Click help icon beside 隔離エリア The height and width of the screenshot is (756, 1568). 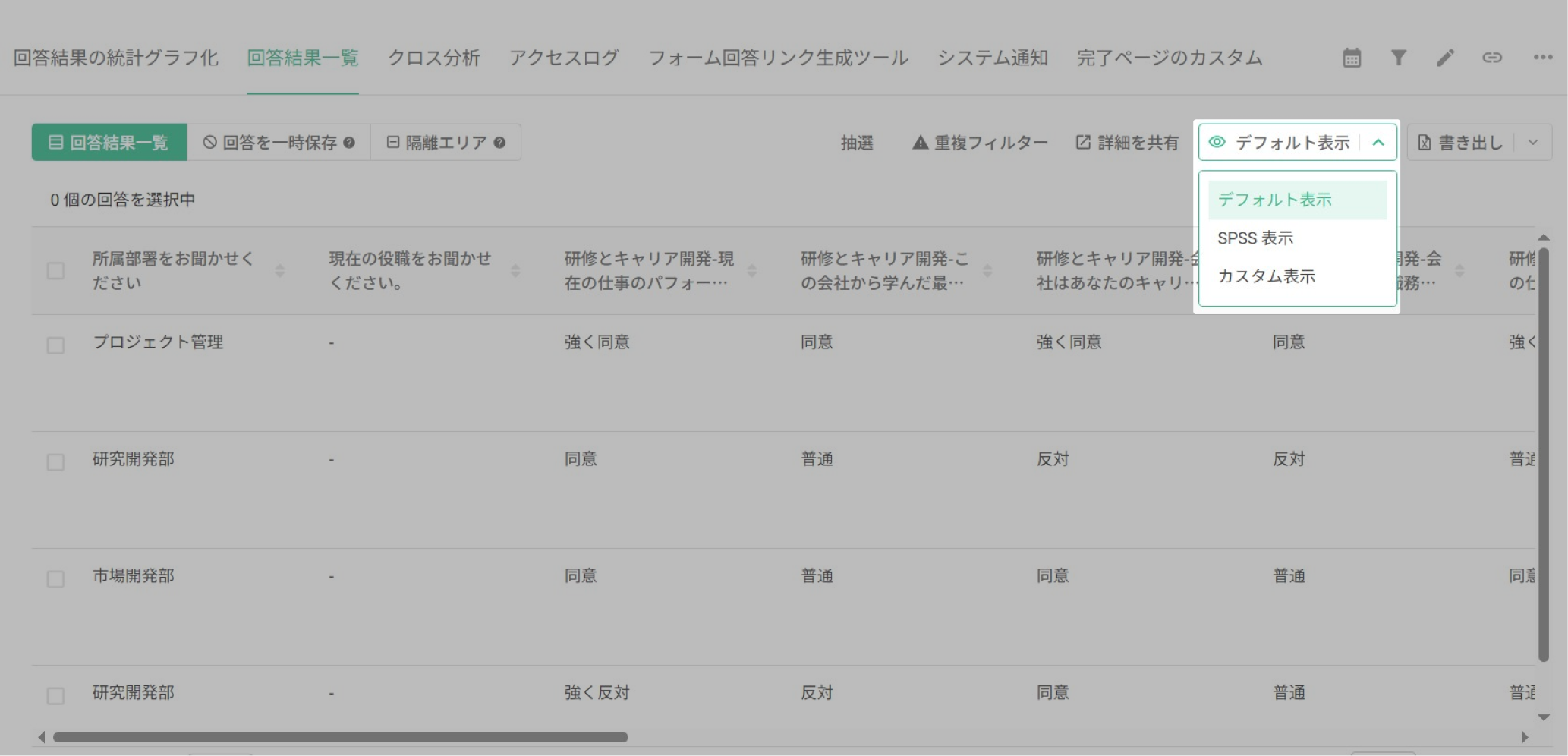click(x=499, y=143)
